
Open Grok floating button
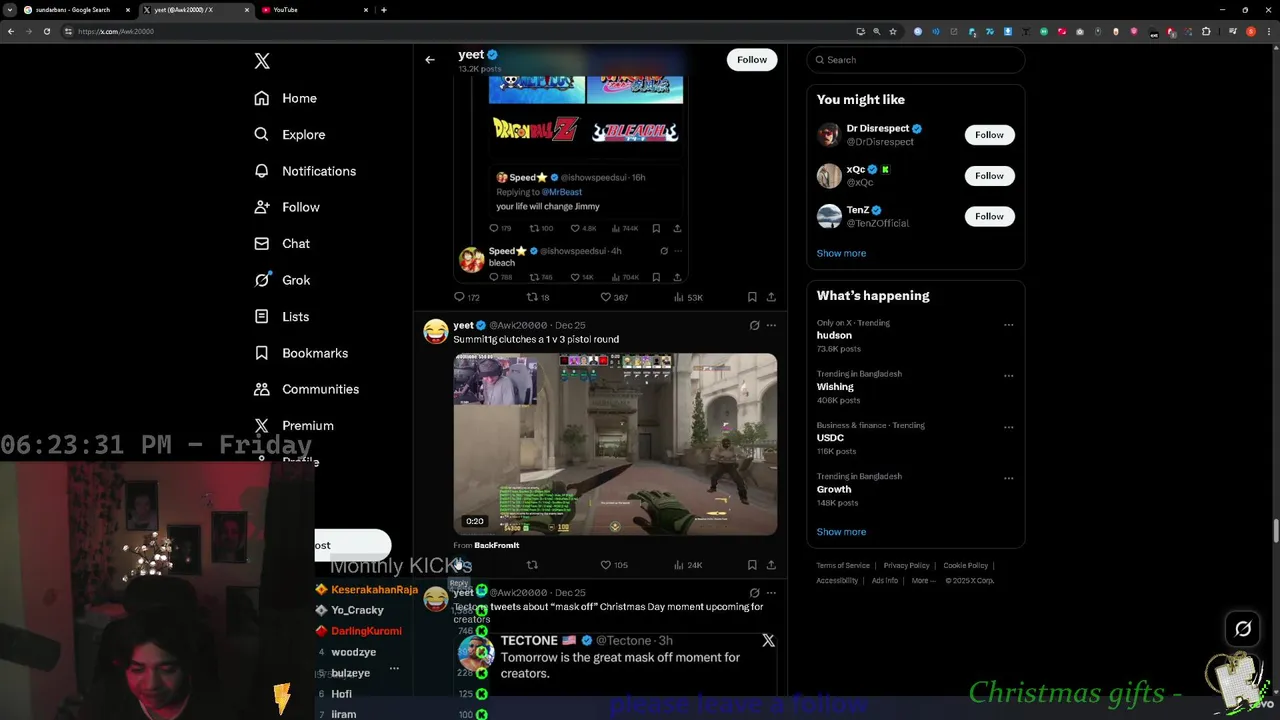click(1243, 629)
